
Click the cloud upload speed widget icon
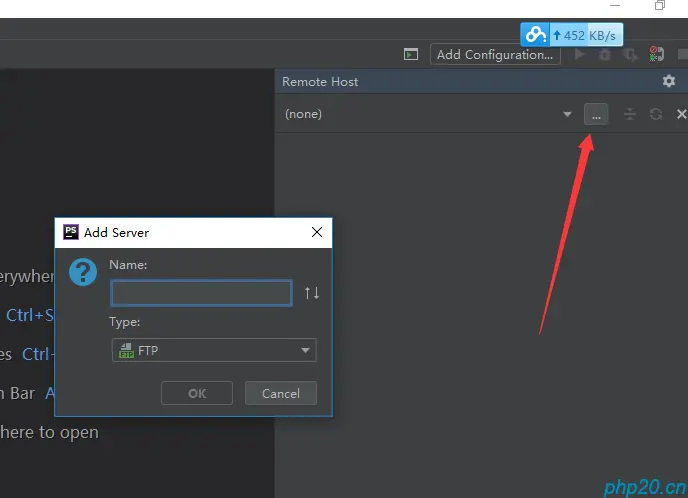pos(535,35)
